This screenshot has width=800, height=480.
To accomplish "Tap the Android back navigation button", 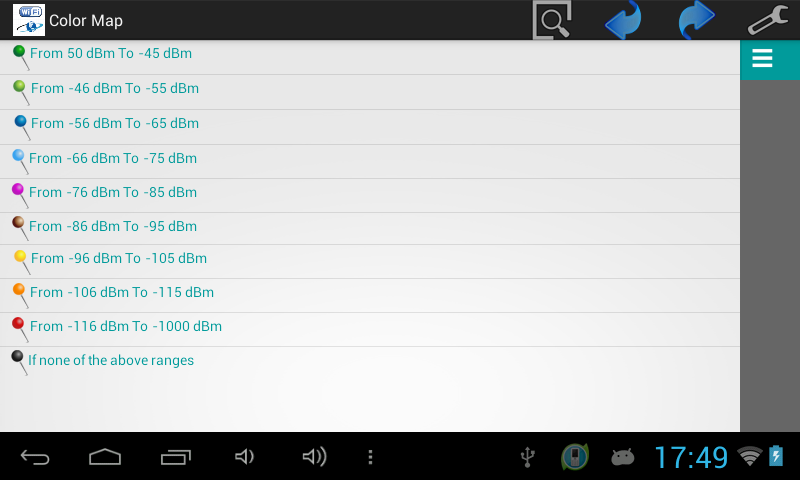I will pyautogui.click(x=35, y=457).
